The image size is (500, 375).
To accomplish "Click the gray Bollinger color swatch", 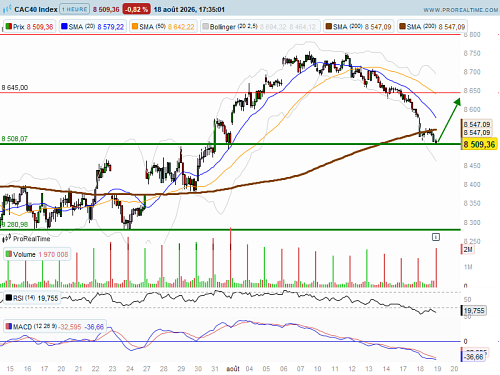I will coord(205,26).
